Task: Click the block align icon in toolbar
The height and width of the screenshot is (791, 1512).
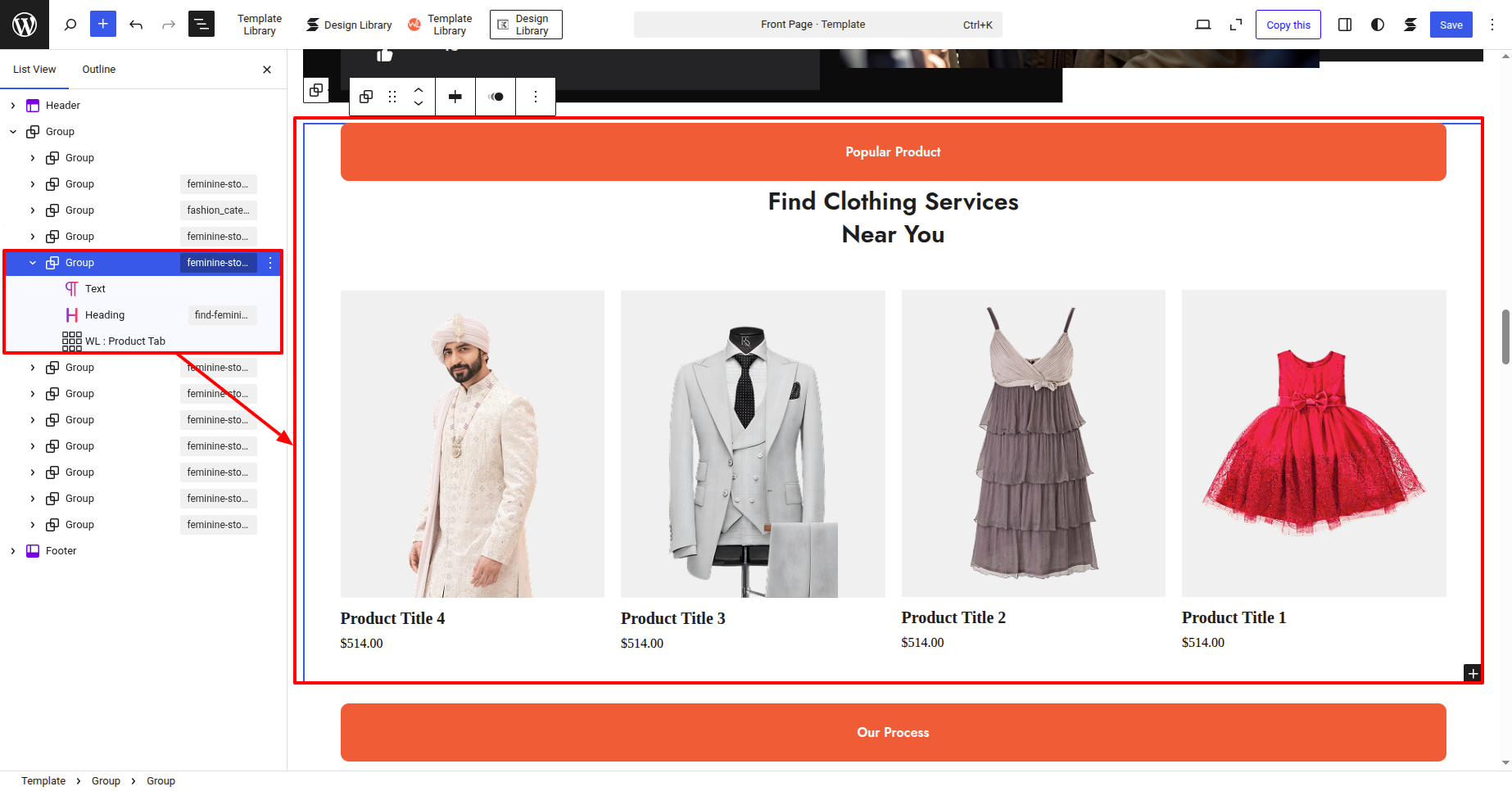Action: [455, 97]
